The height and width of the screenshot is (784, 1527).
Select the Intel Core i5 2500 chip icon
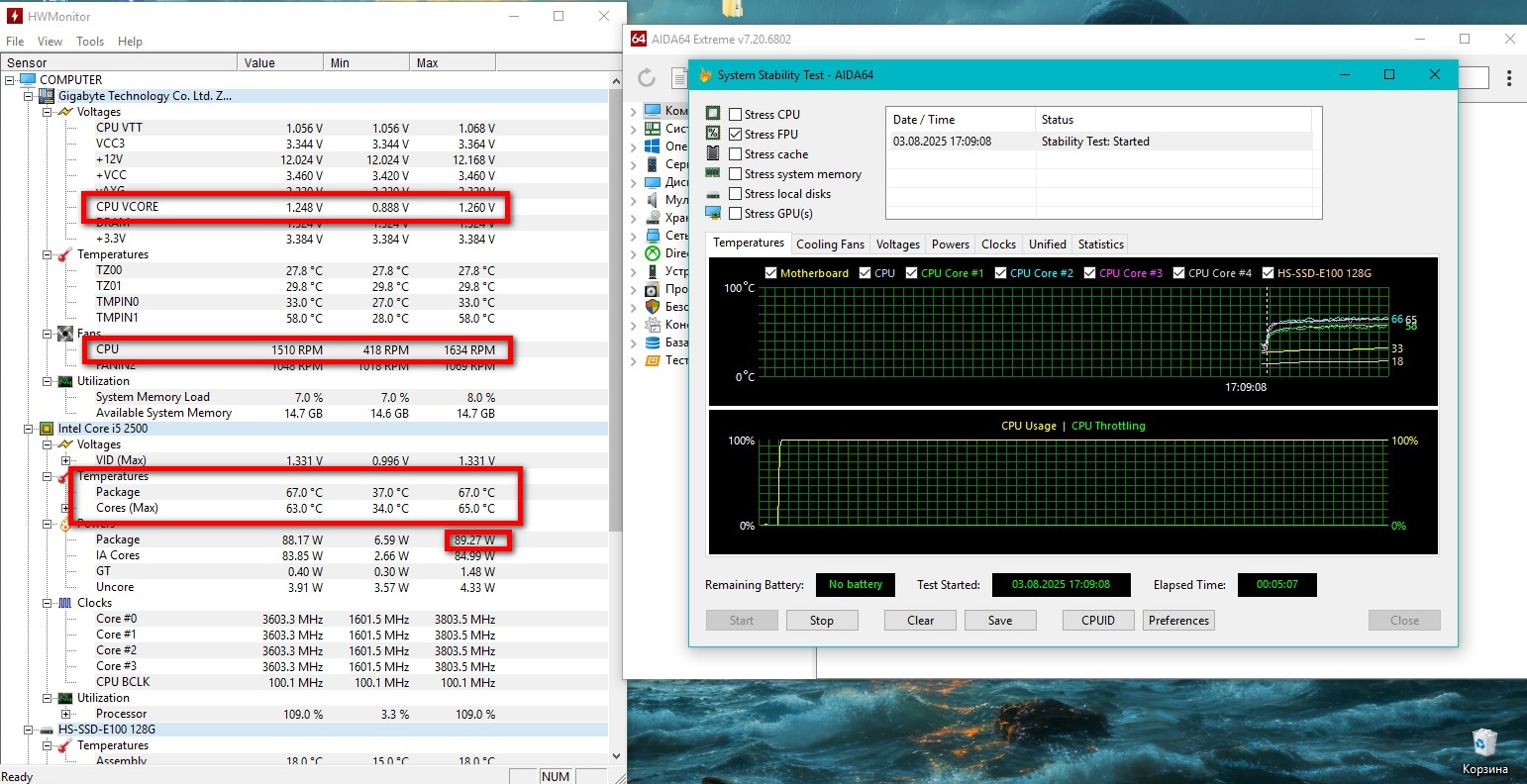pyautogui.click(x=46, y=429)
